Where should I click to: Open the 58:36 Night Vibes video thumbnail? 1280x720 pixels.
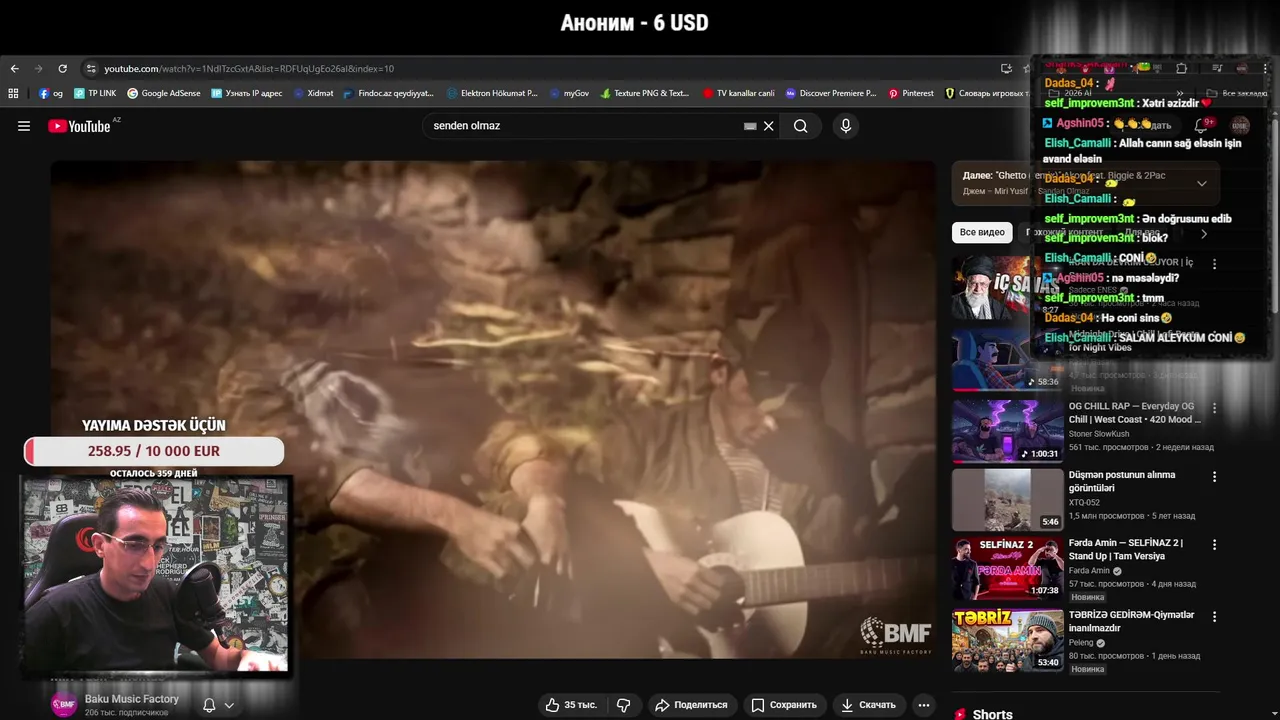(x=1007, y=360)
